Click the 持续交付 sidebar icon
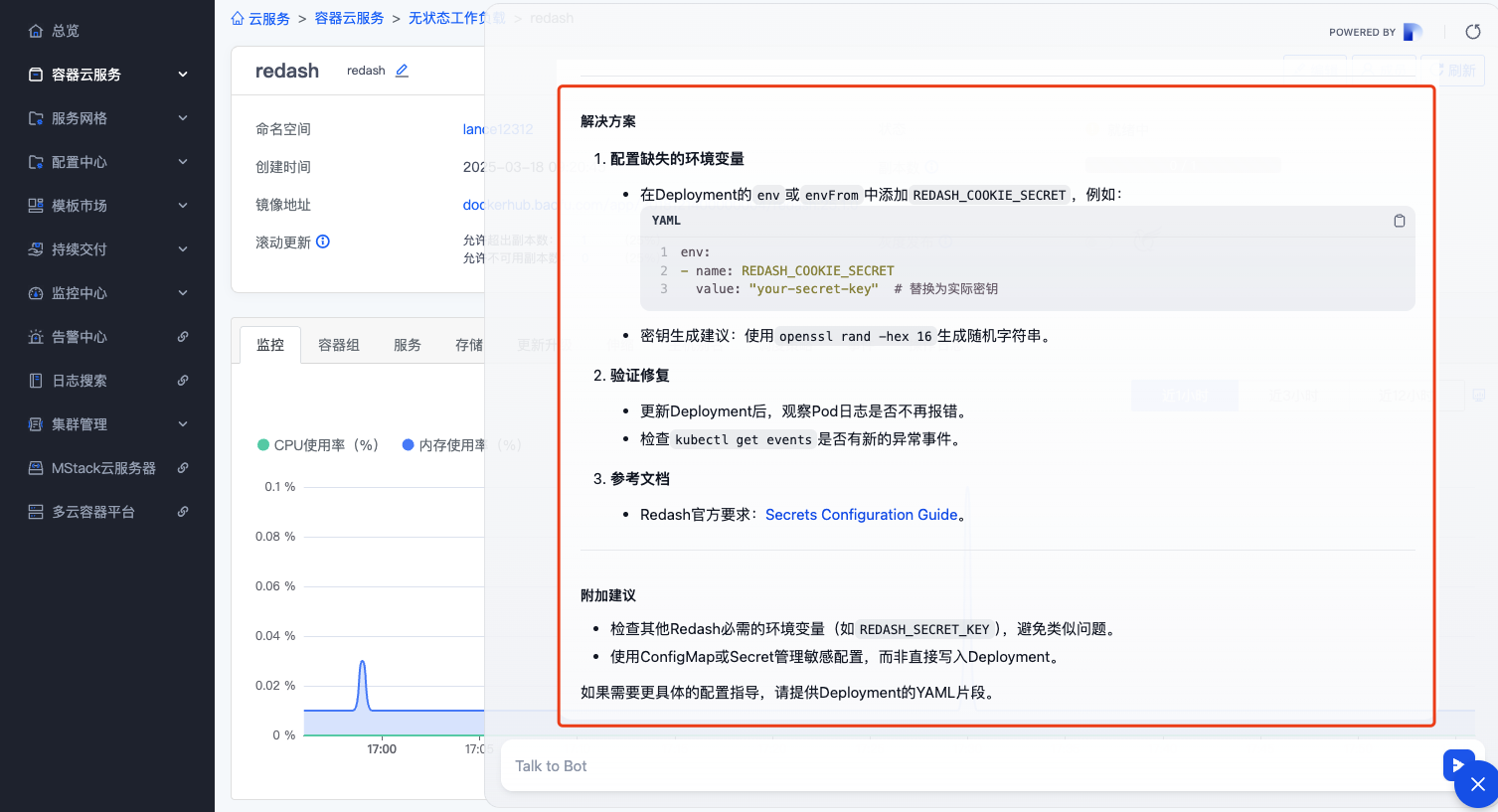 point(36,249)
